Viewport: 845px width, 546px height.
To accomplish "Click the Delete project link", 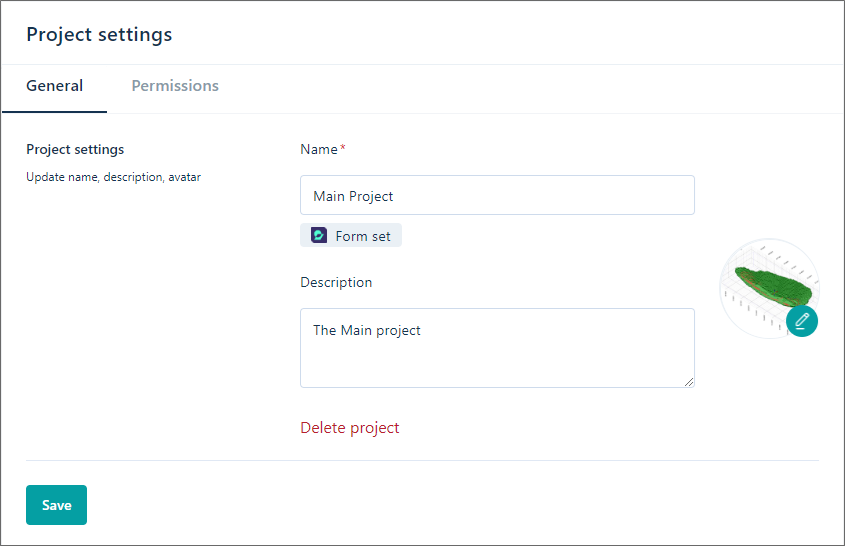I will (x=350, y=427).
